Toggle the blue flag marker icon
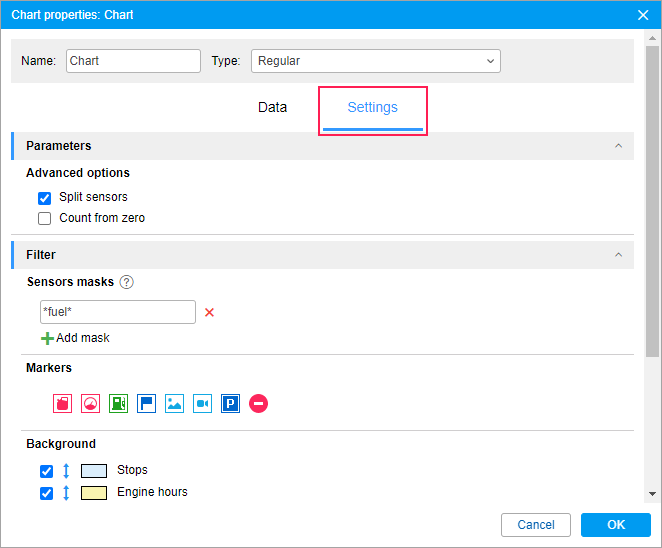Viewport: 662px width, 548px height. click(x=147, y=404)
